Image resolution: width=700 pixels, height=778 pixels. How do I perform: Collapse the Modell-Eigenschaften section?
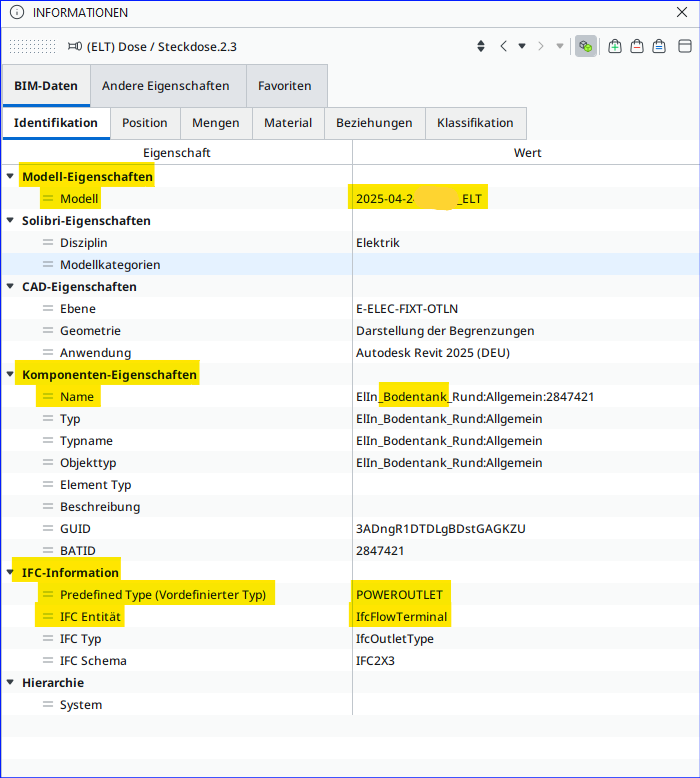10,177
